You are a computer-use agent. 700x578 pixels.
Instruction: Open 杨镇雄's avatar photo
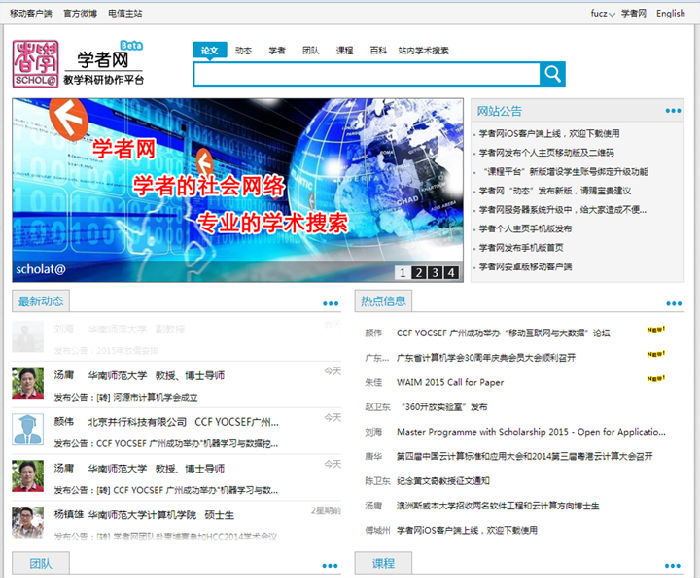pyautogui.click(x=28, y=522)
